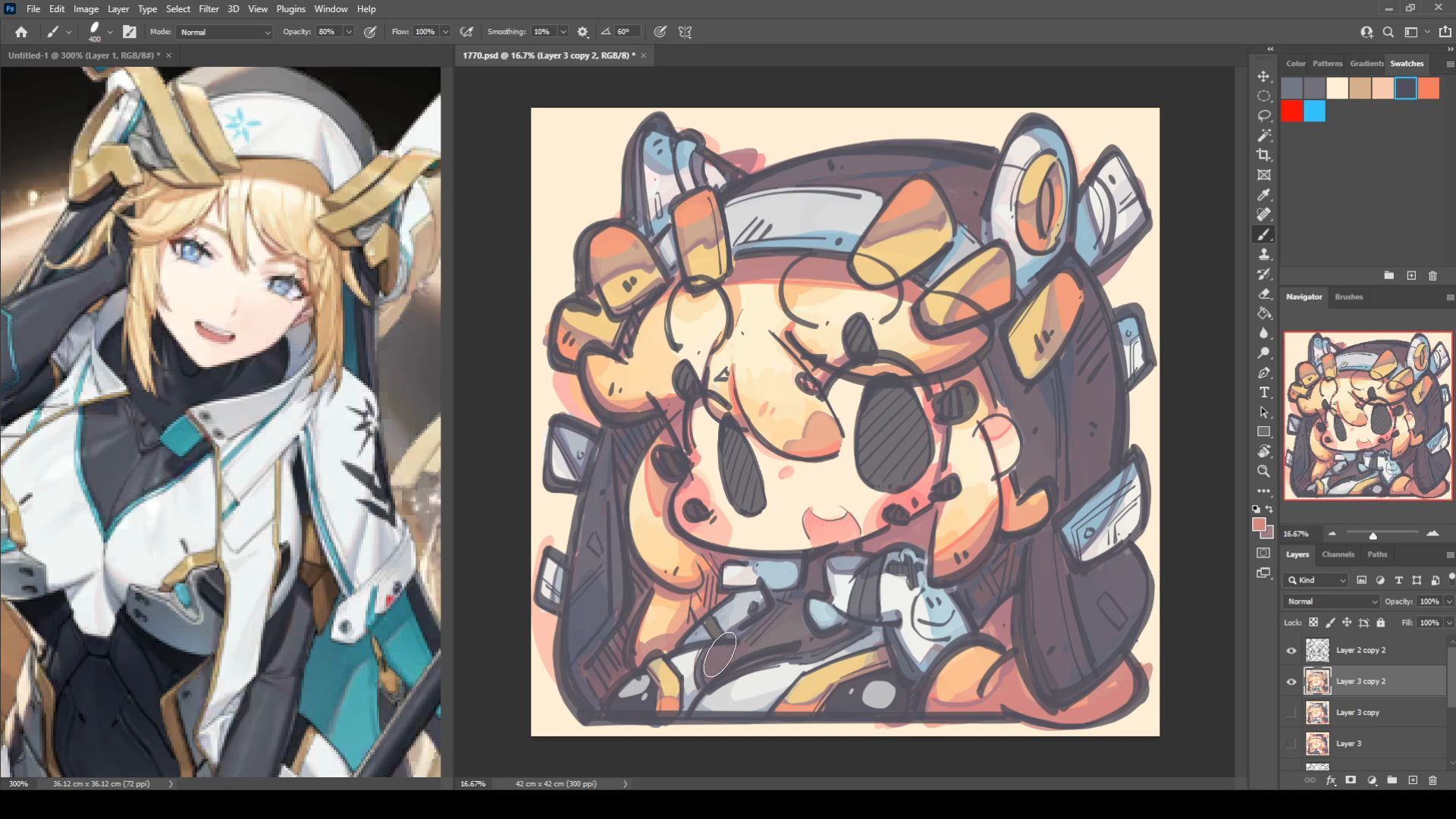Open layer blend mode Normal dropdown

point(1332,601)
